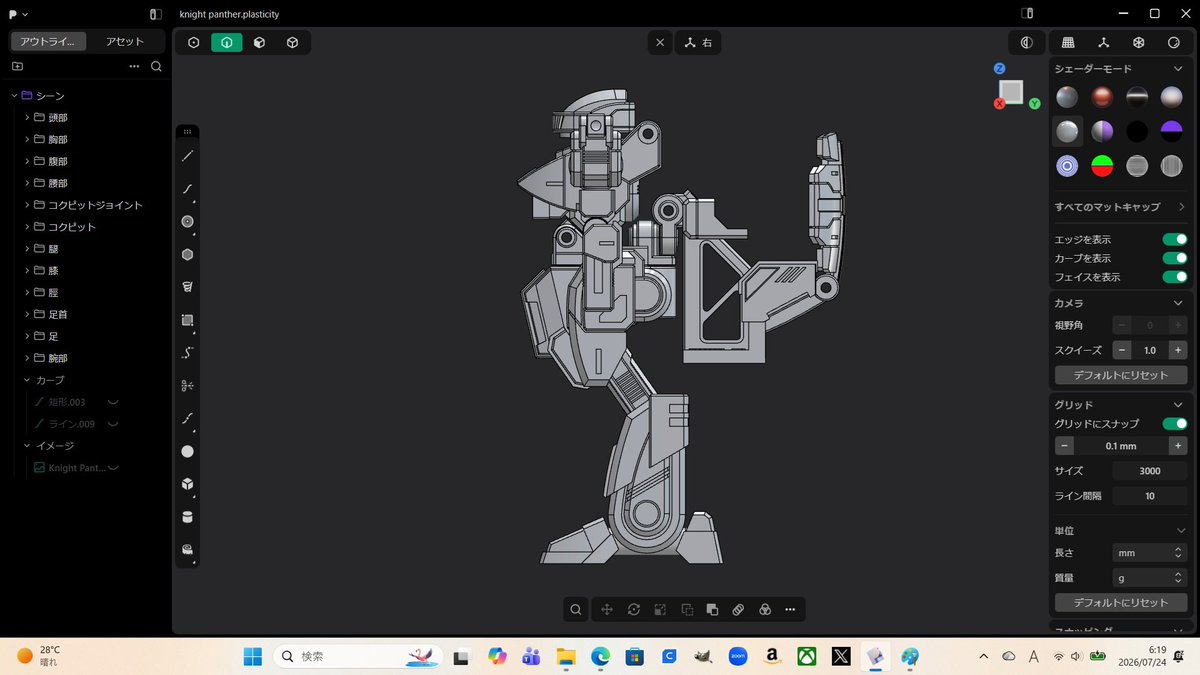Open the circular render settings icon
1200x675 pixels.
coord(1174,43)
